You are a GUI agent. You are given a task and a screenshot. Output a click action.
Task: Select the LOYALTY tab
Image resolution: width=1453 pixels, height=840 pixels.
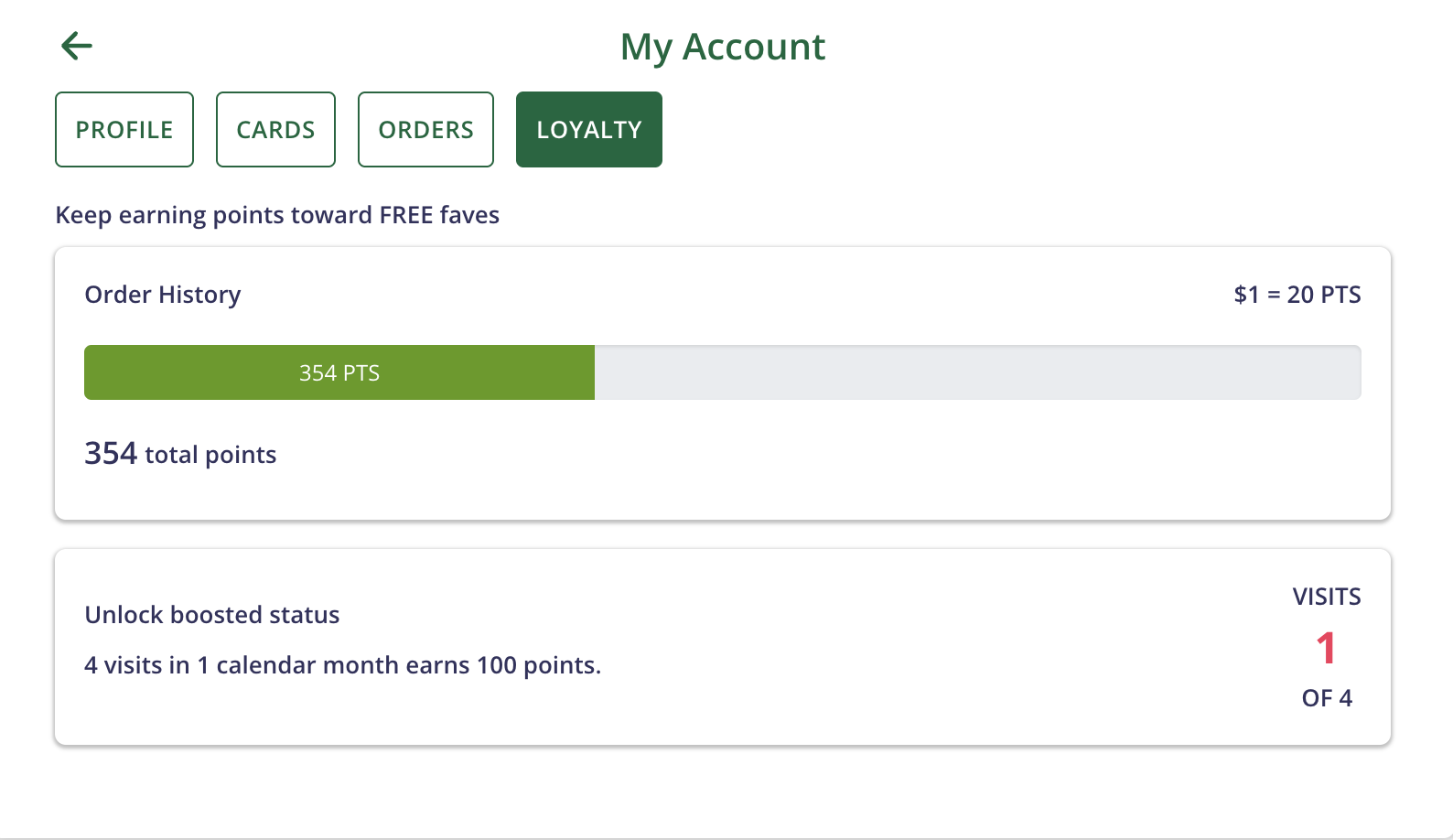[x=588, y=130]
